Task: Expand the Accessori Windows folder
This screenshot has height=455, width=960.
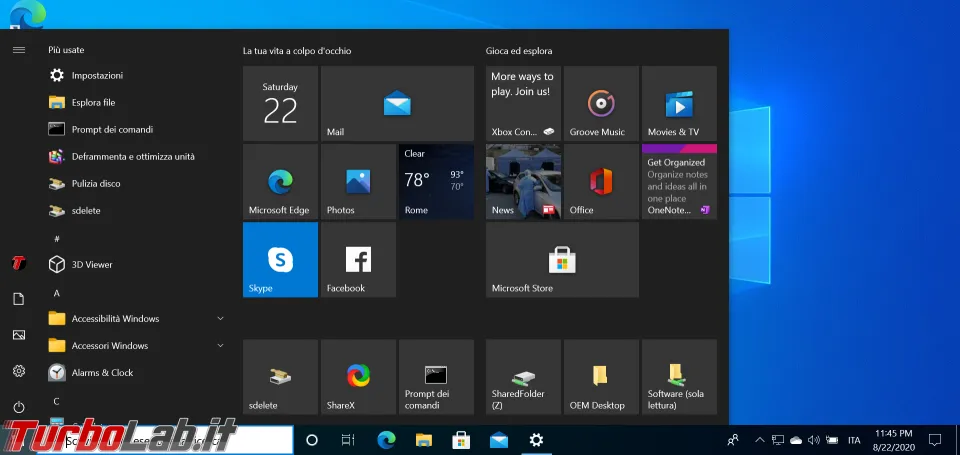Action: (x=110, y=346)
